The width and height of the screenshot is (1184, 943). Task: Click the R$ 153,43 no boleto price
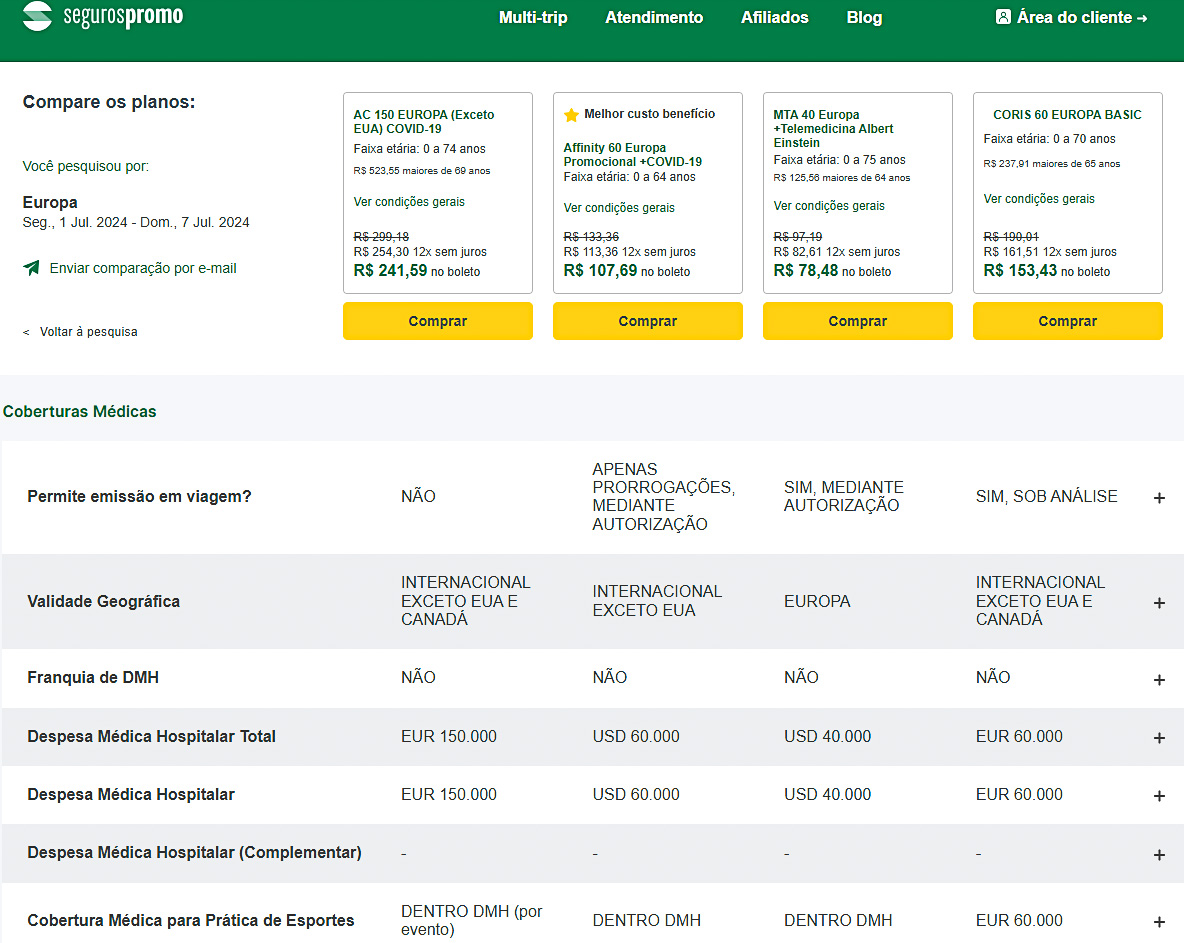point(1047,270)
